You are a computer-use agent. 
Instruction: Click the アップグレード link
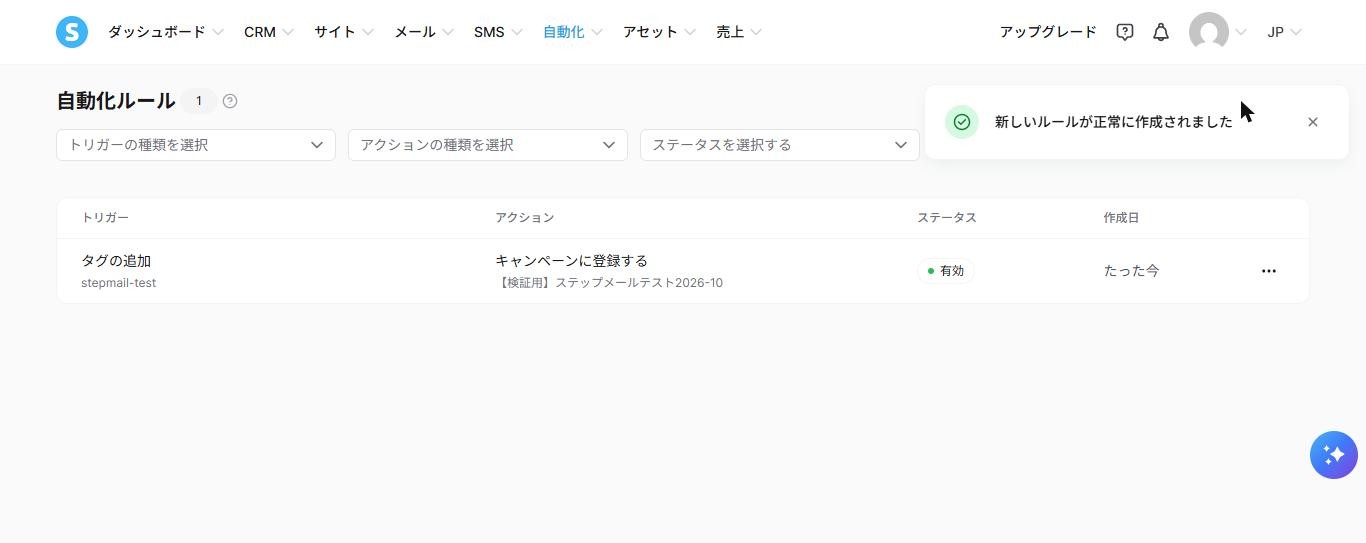click(x=1048, y=32)
